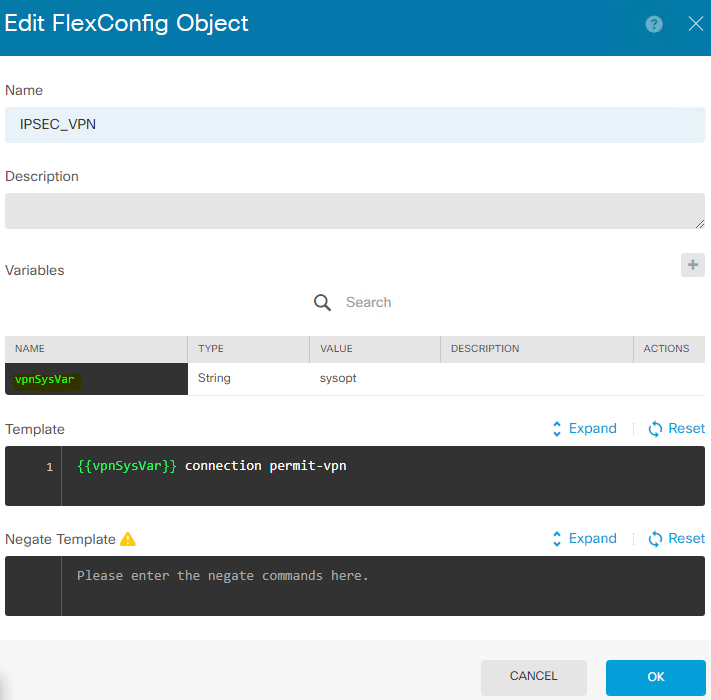This screenshot has width=711, height=700.
Task: Focus the Name field containing IPSEC_VPN
Action: tap(355, 125)
